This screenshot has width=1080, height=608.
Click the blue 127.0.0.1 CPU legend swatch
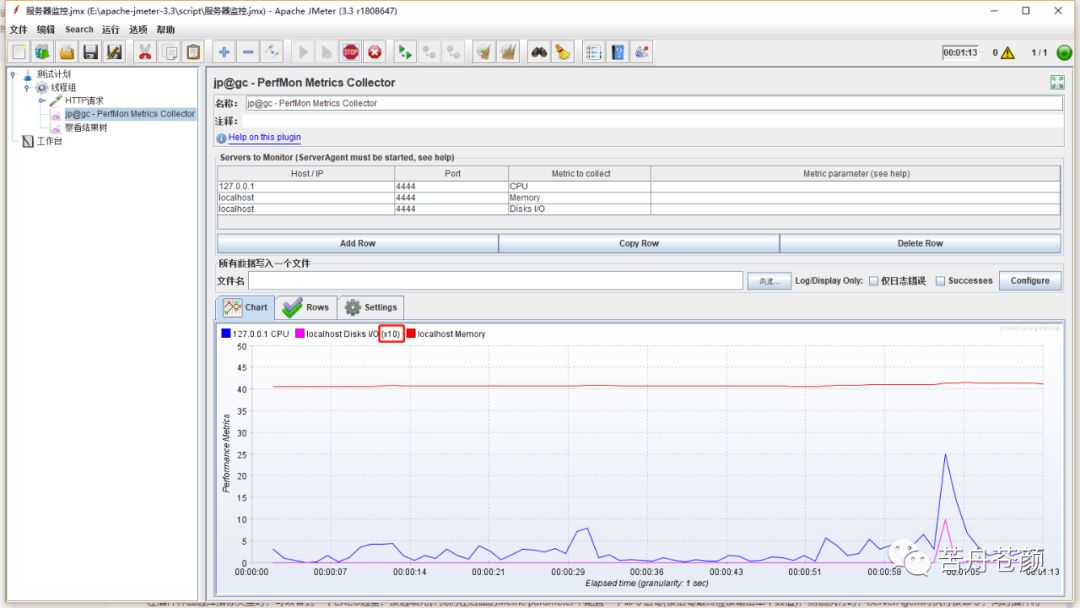tap(226, 334)
